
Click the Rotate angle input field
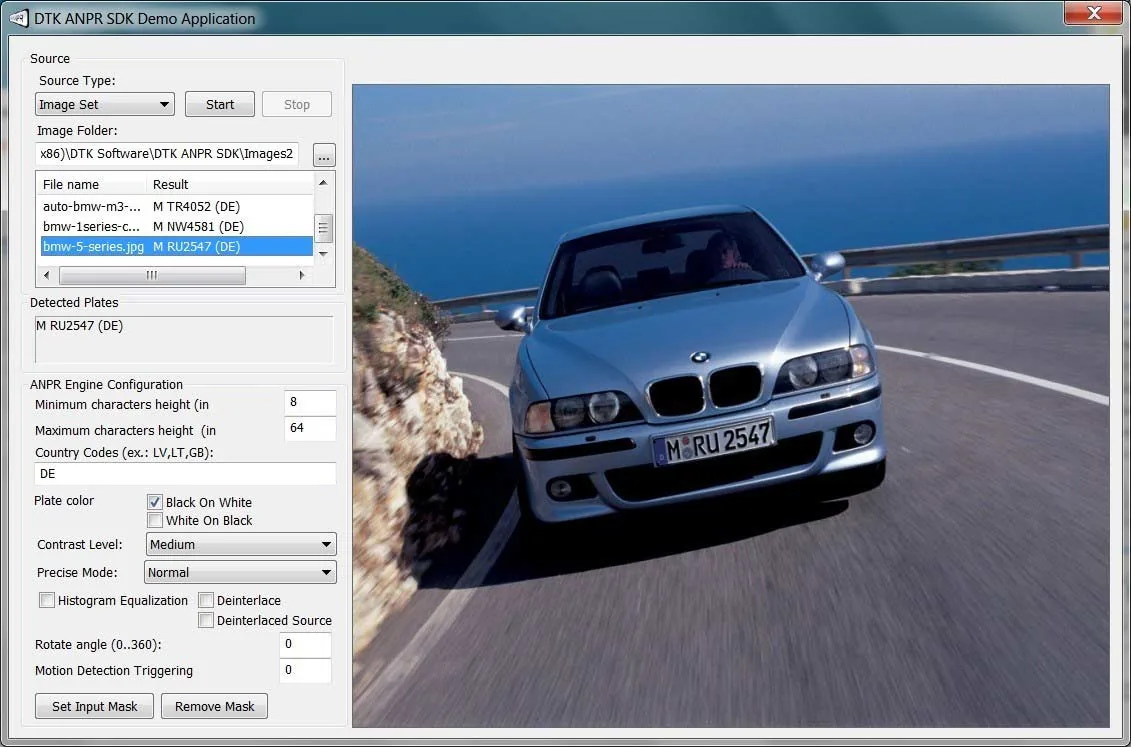click(305, 645)
